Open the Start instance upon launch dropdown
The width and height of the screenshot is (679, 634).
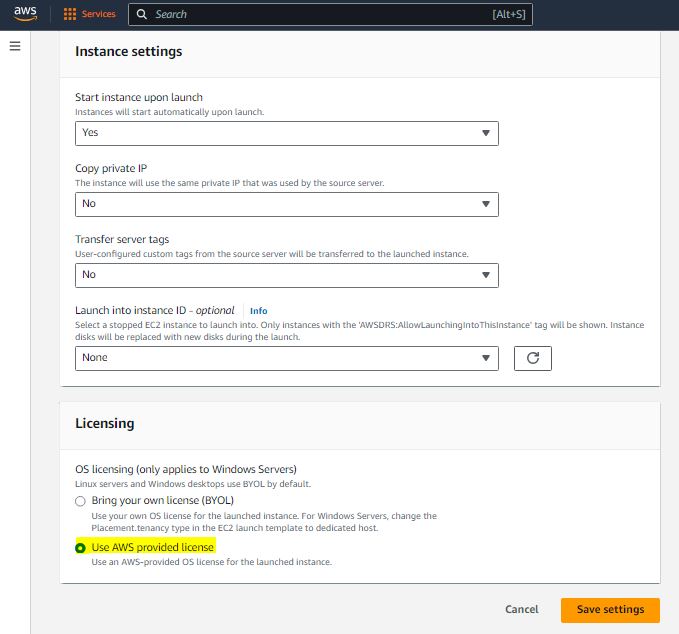point(286,133)
